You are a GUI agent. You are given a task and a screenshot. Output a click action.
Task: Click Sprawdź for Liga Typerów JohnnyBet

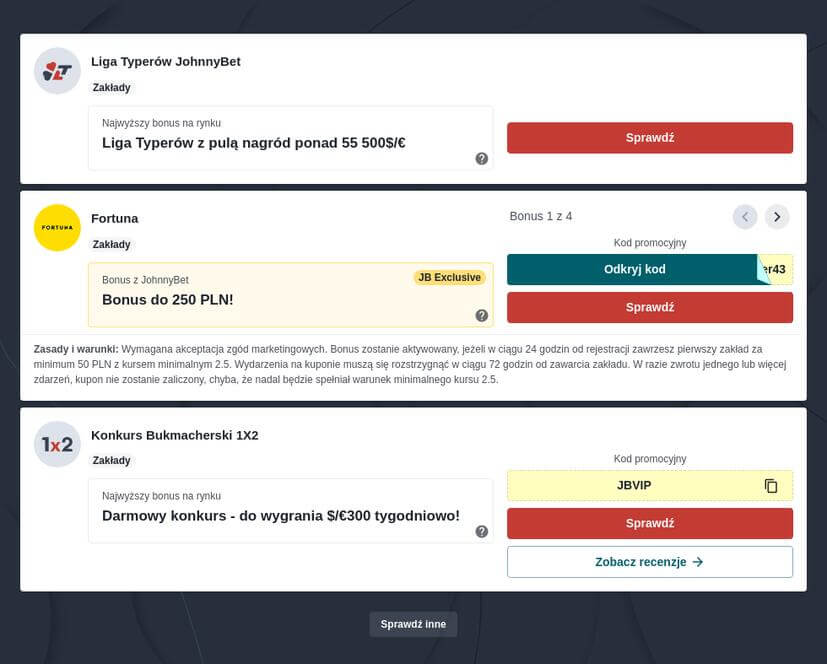pos(650,138)
